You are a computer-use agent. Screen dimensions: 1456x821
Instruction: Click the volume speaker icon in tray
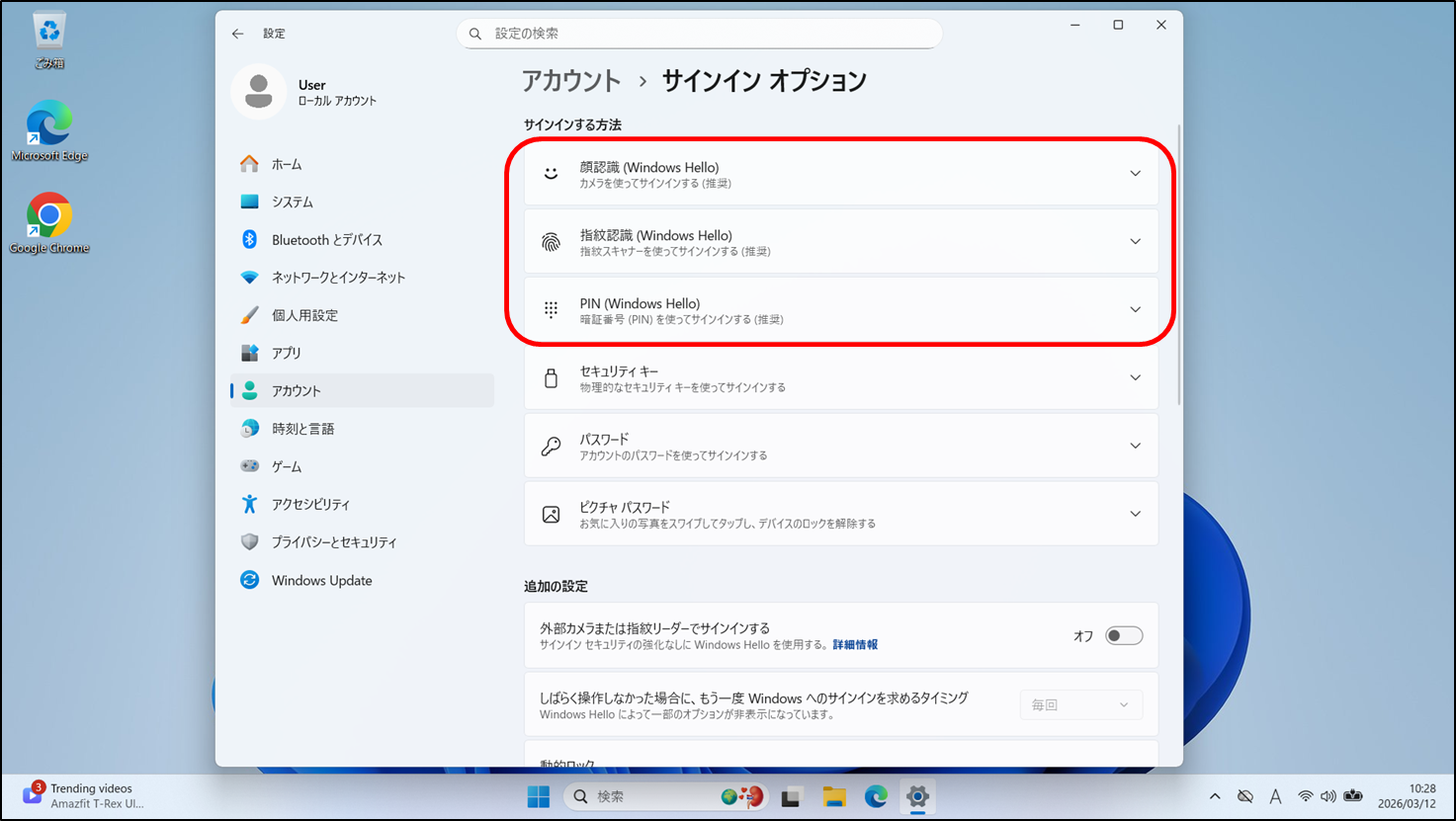1328,796
